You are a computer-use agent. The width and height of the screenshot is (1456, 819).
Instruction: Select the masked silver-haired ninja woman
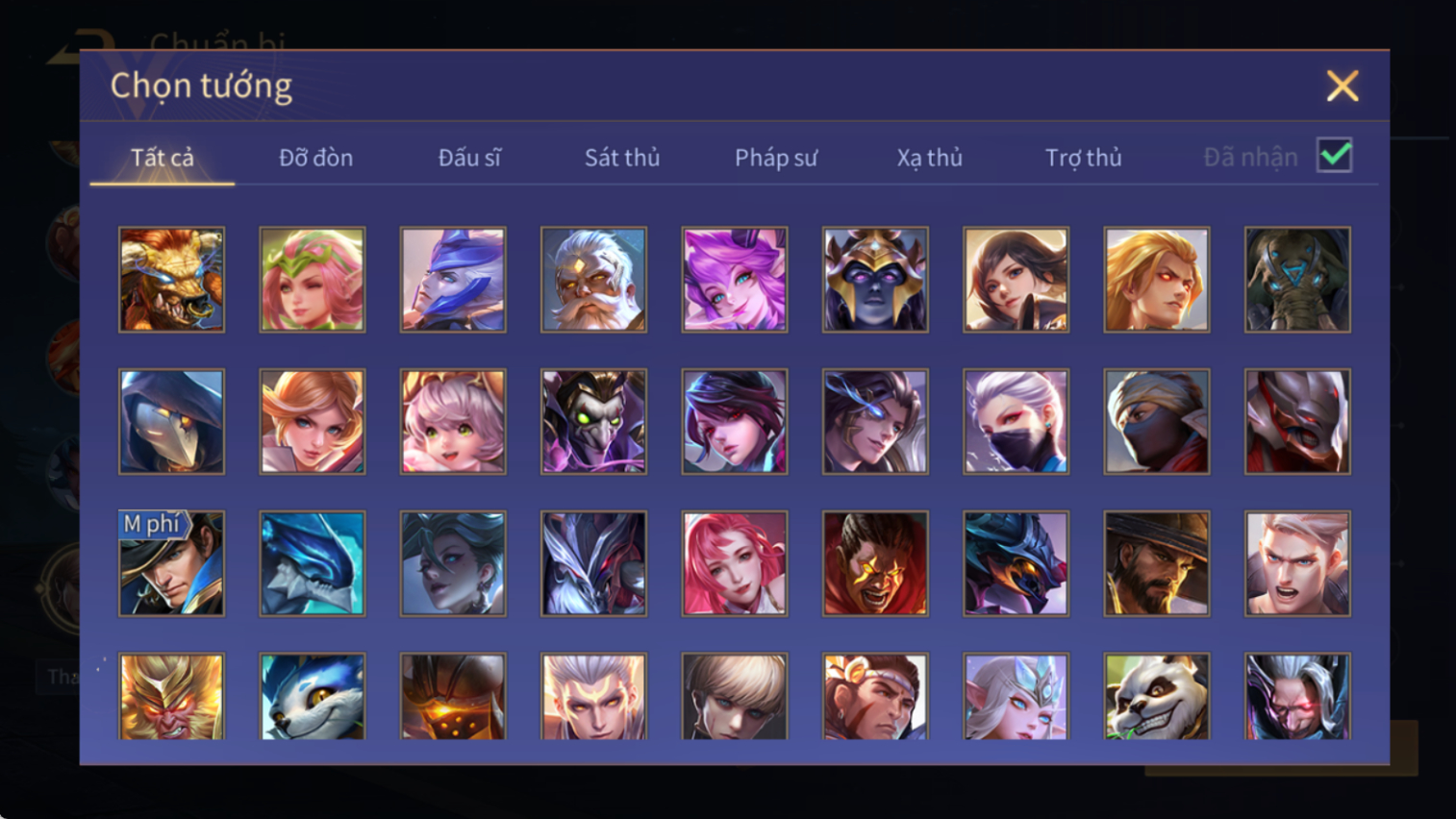tap(1016, 421)
